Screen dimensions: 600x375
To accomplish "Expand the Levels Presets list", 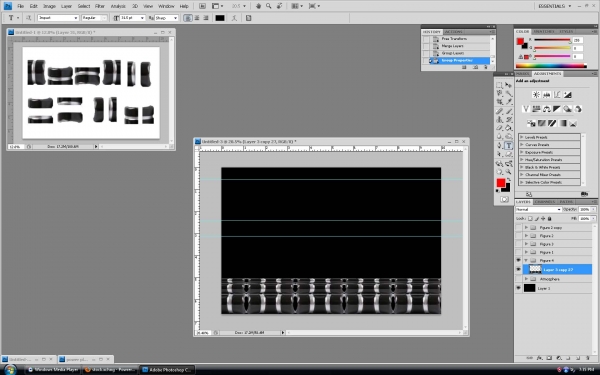I will point(522,137).
